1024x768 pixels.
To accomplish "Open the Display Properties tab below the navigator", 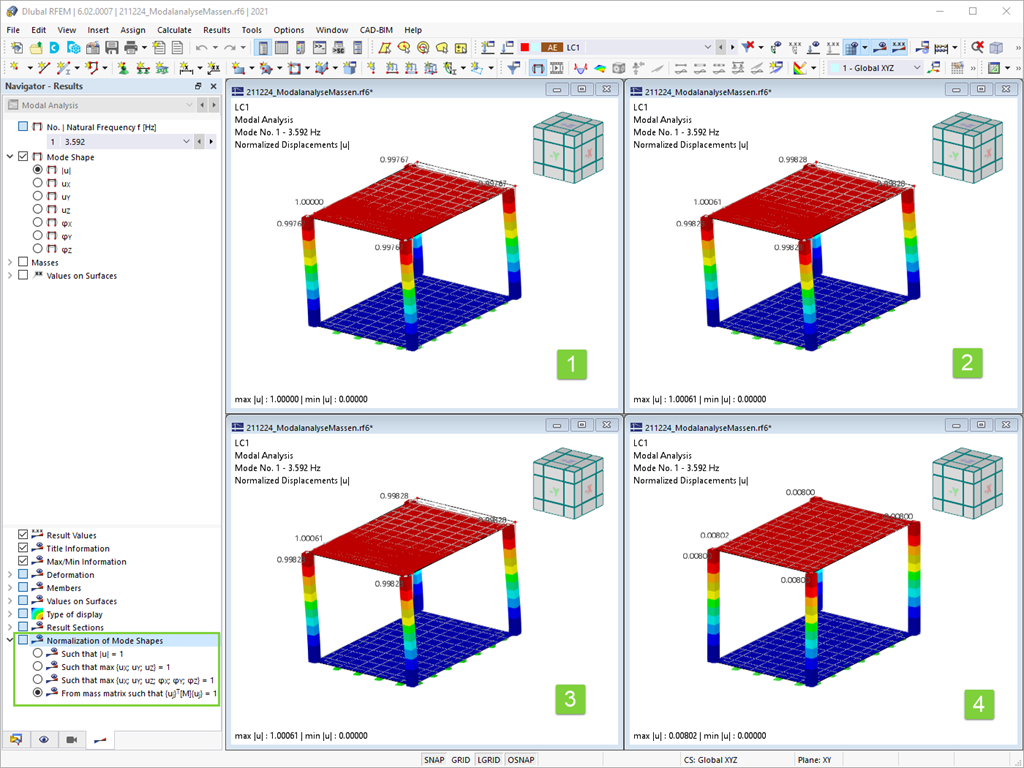I will [x=16, y=740].
